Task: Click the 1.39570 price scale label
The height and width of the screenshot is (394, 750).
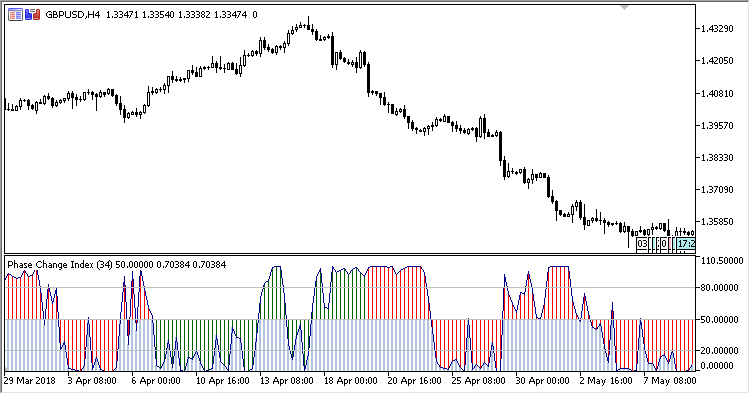Action: coord(717,126)
